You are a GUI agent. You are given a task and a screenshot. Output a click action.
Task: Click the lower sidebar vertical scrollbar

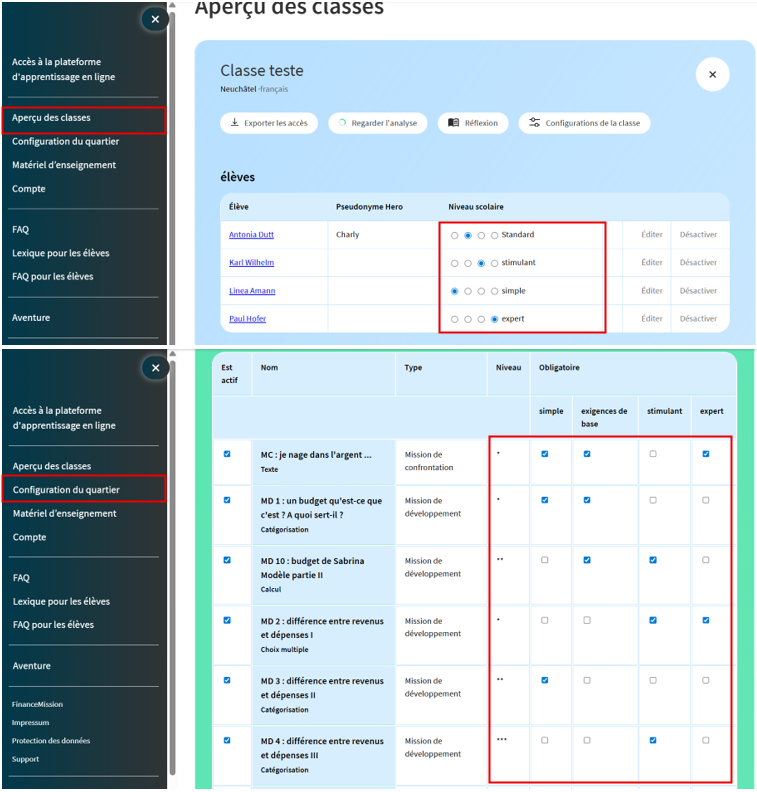pos(171,560)
